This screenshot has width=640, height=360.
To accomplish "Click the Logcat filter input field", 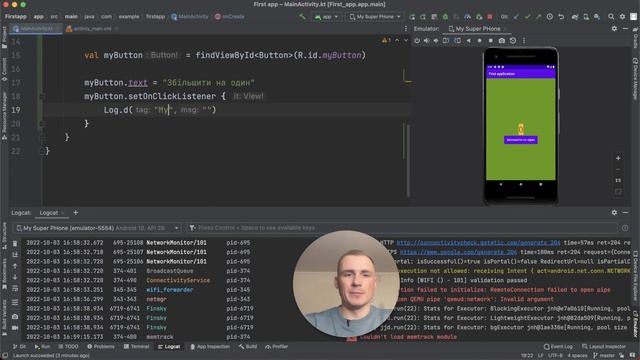I will [x=402, y=228].
